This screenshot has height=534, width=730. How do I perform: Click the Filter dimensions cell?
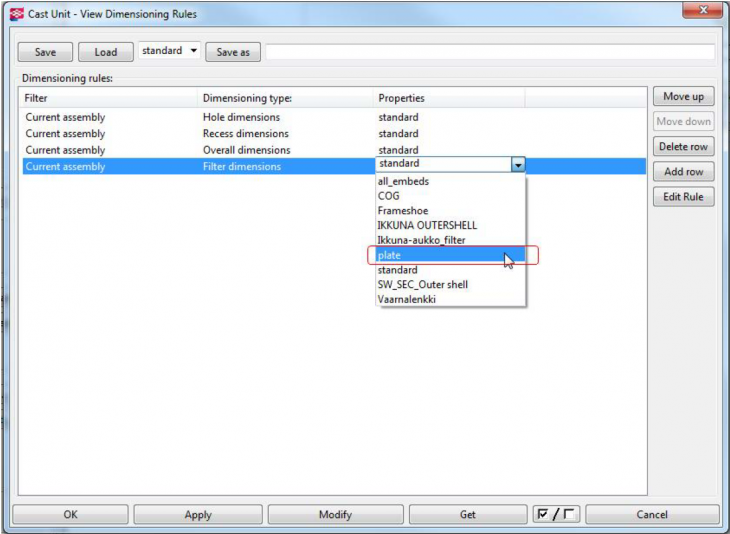tap(242, 167)
